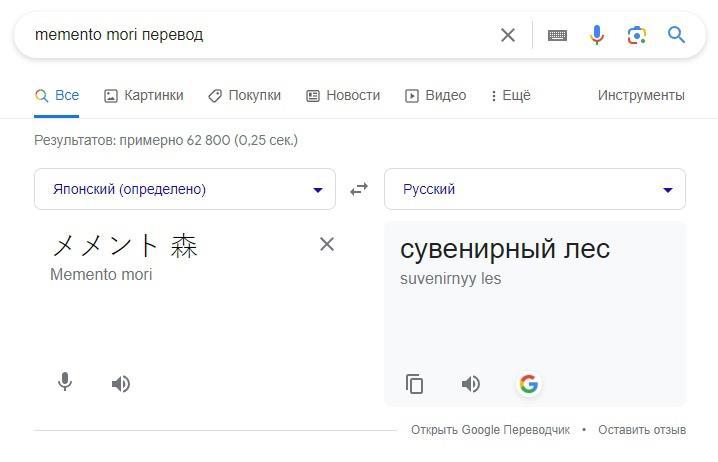Start voice search with the microphone icon
Screen dimensions: 718x462
(597, 35)
